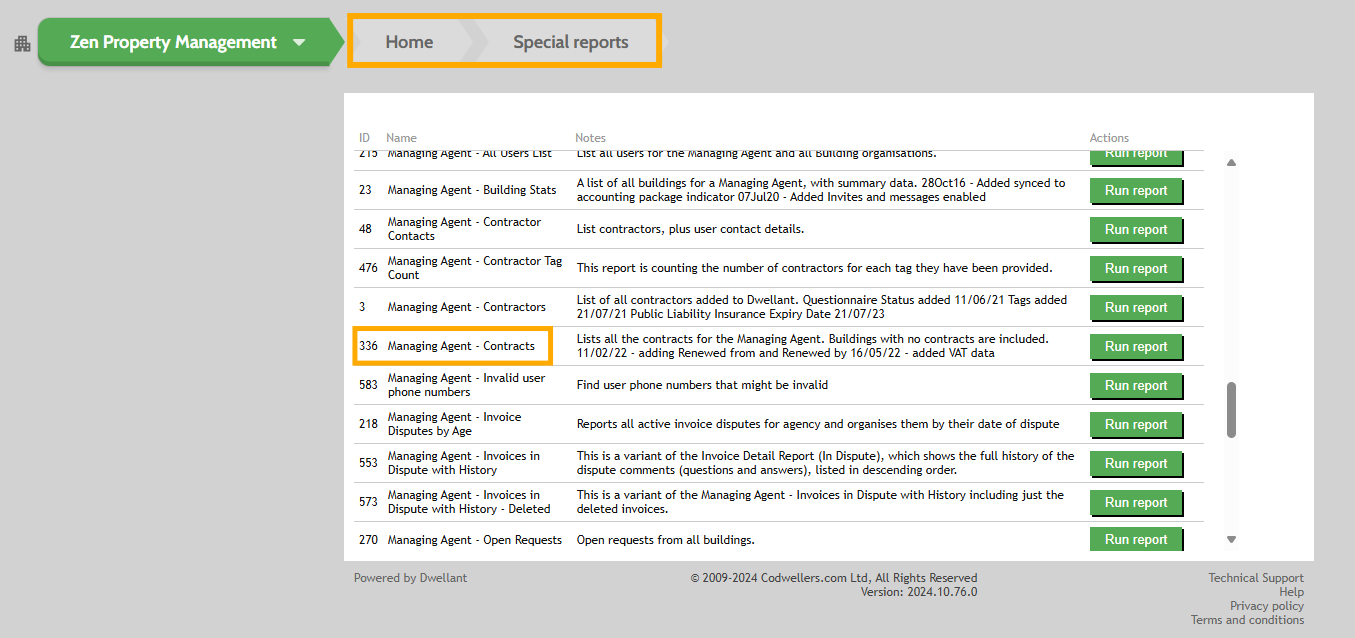Image resolution: width=1355 pixels, height=638 pixels.
Task: Select the Special reports breadcrumb
Action: pyautogui.click(x=569, y=41)
